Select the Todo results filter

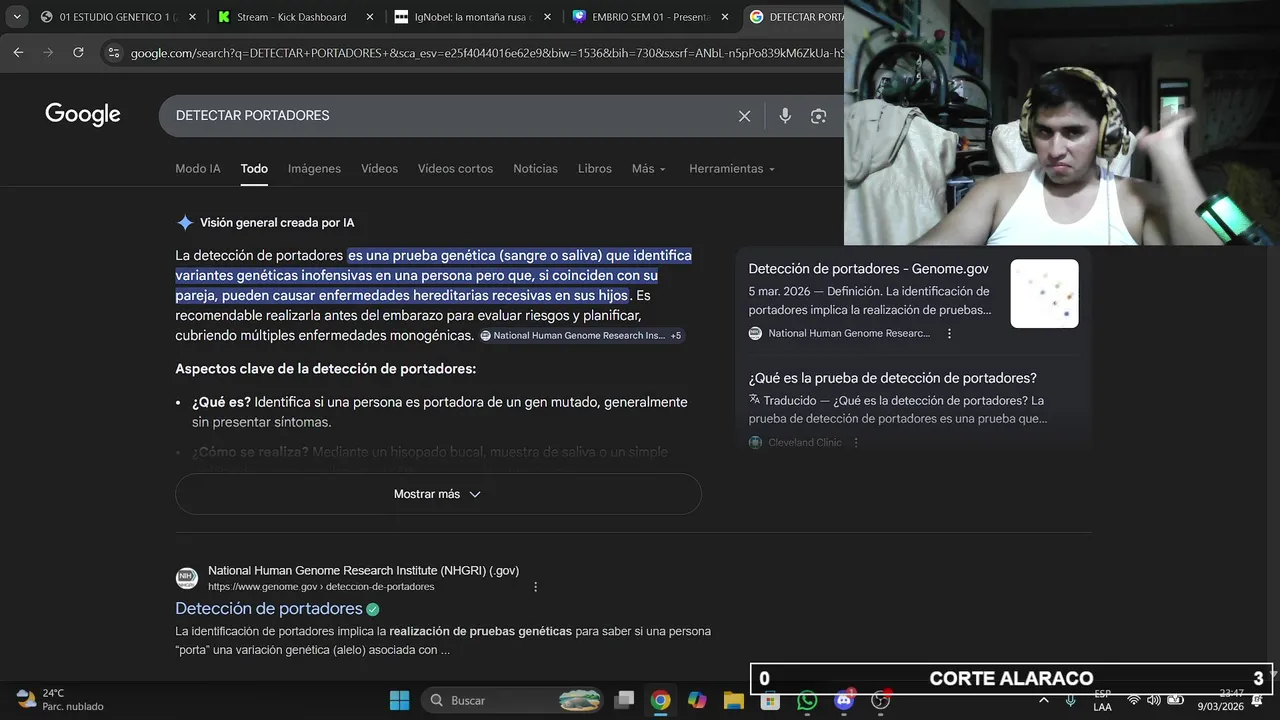(x=254, y=169)
